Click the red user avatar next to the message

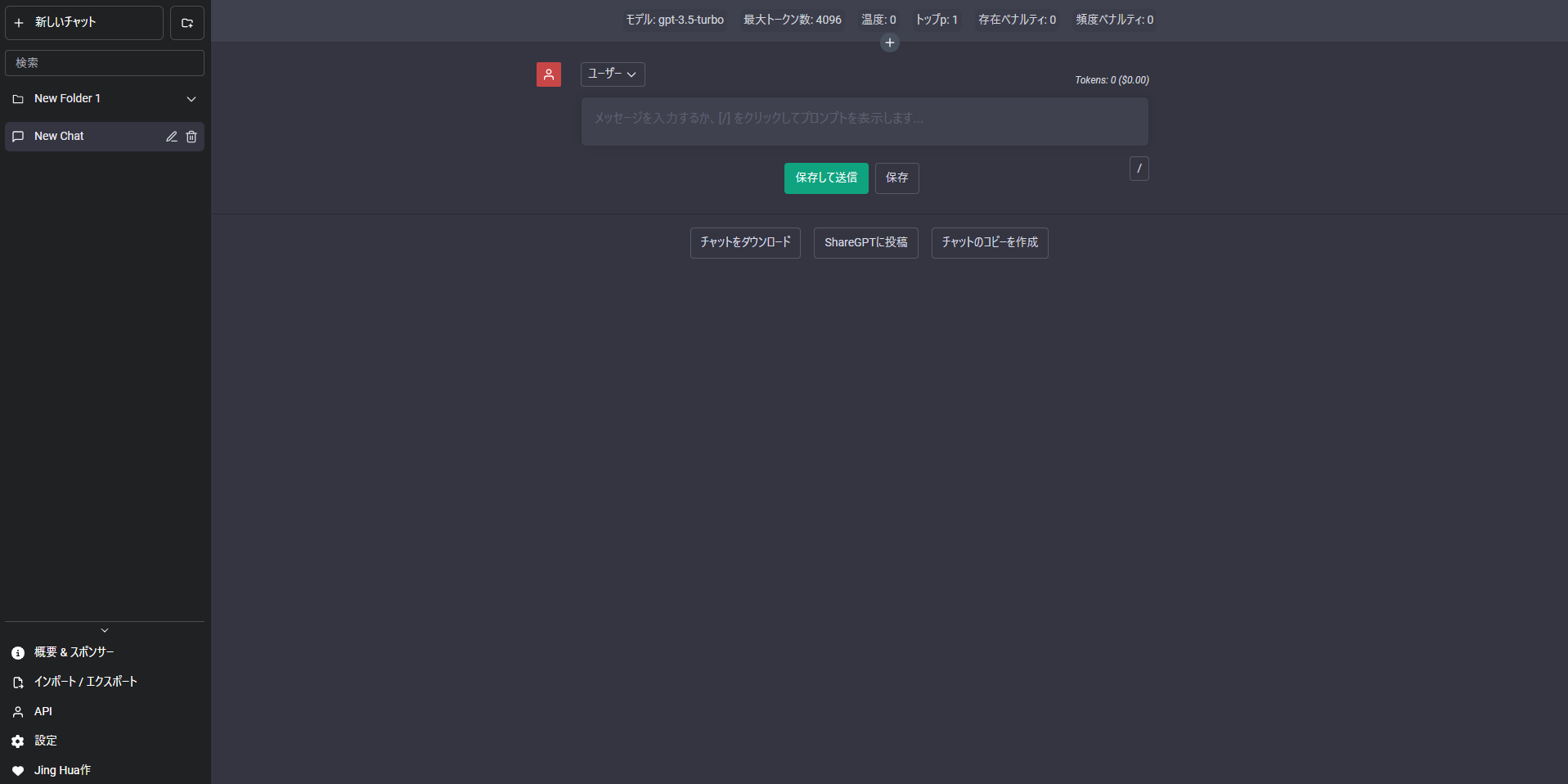click(549, 74)
